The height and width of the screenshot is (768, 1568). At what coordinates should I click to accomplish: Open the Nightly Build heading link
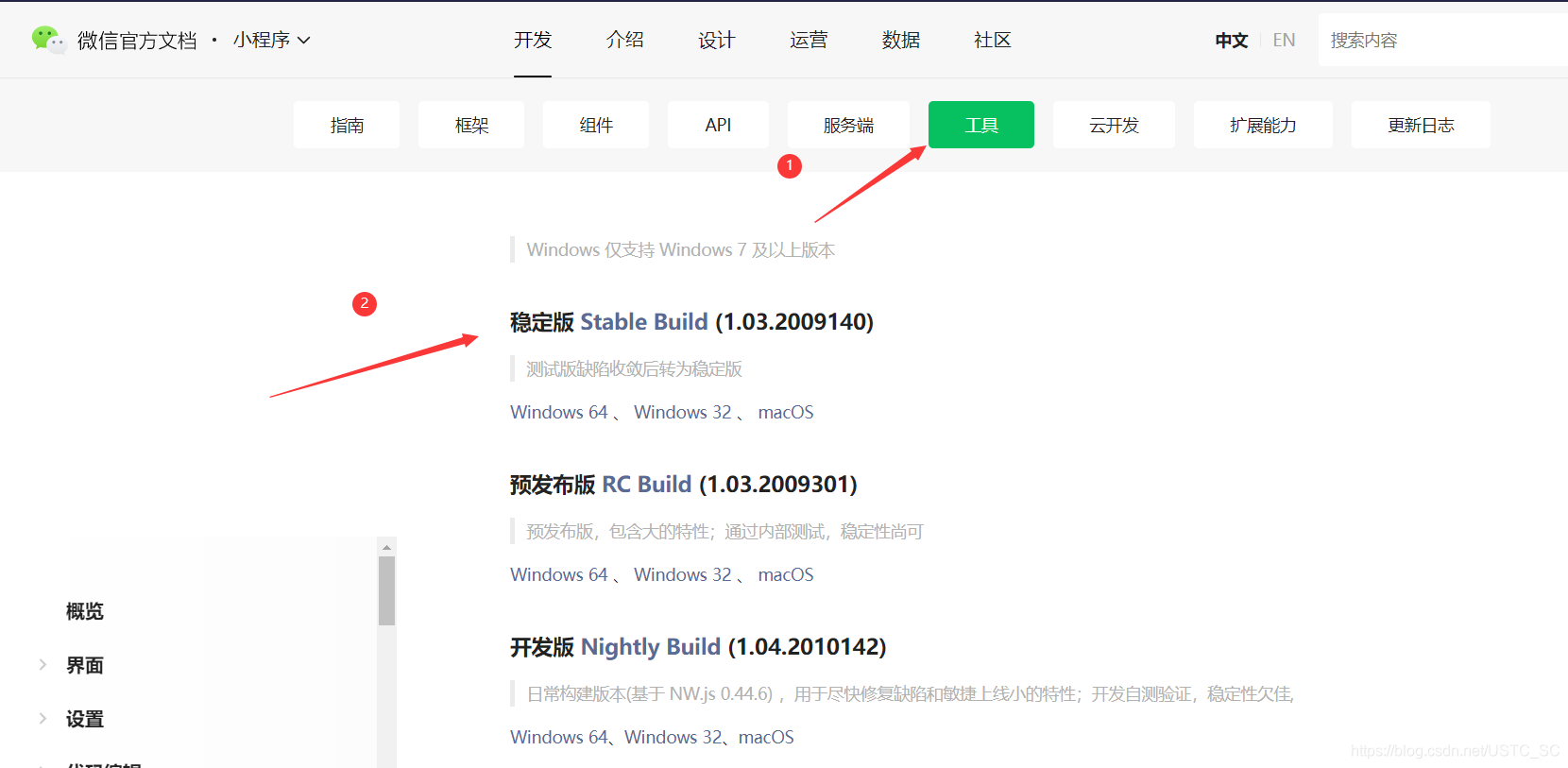[x=651, y=647]
